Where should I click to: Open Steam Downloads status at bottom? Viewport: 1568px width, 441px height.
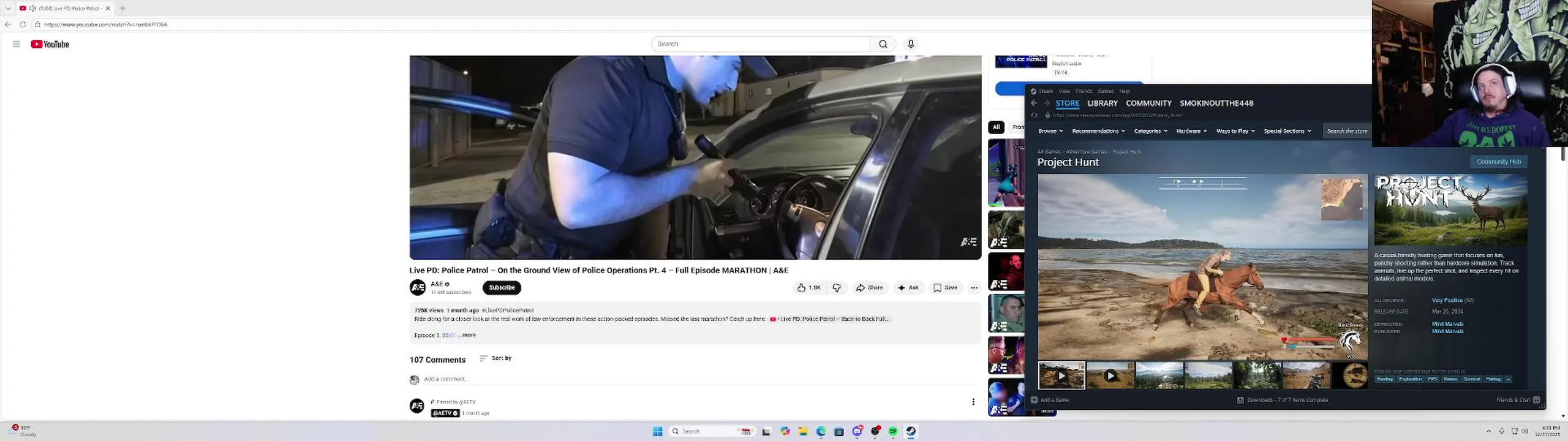click(x=1283, y=400)
